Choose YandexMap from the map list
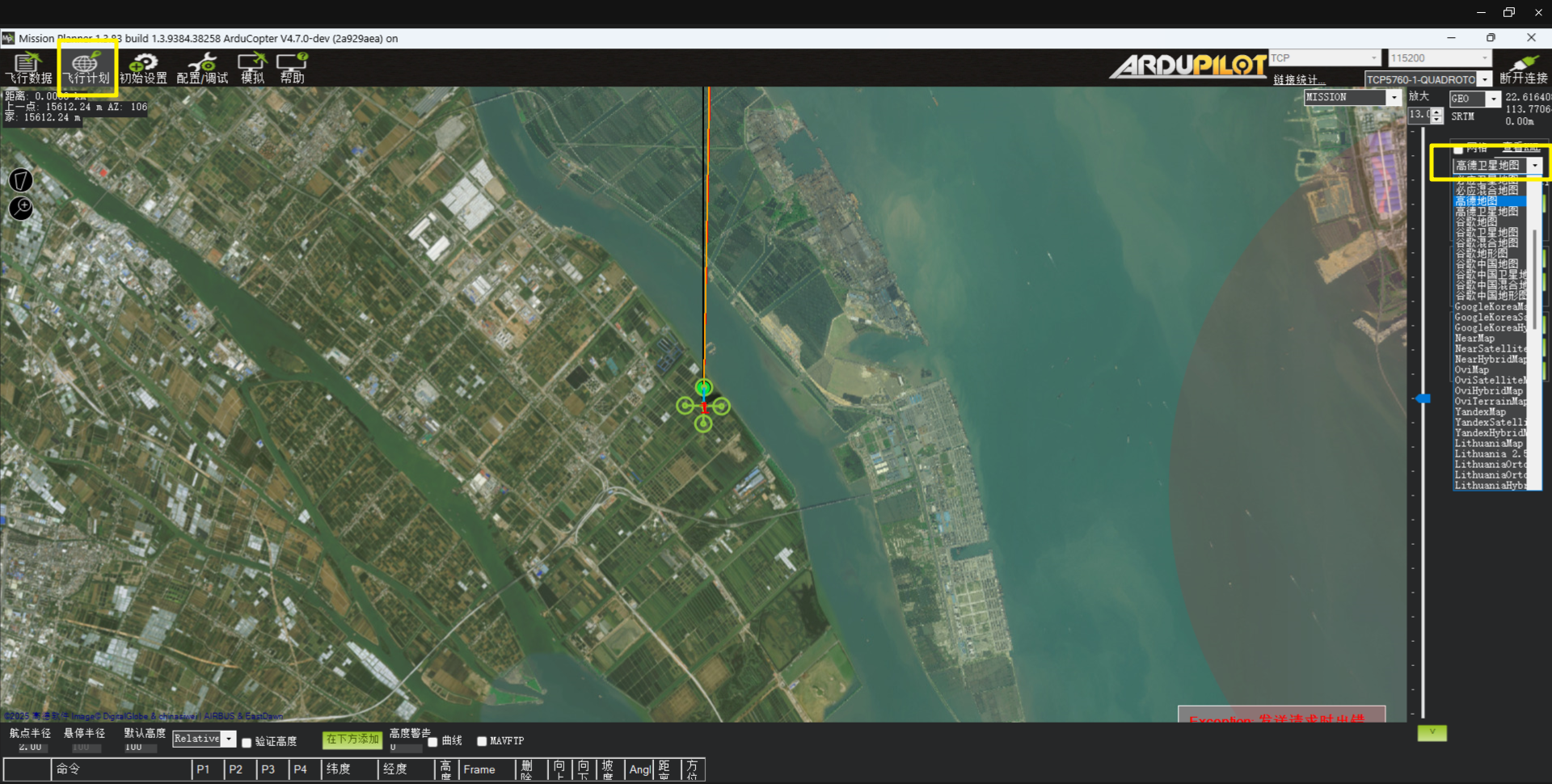The height and width of the screenshot is (784, 1552). pyautogui.click(x=1480, y=412)
